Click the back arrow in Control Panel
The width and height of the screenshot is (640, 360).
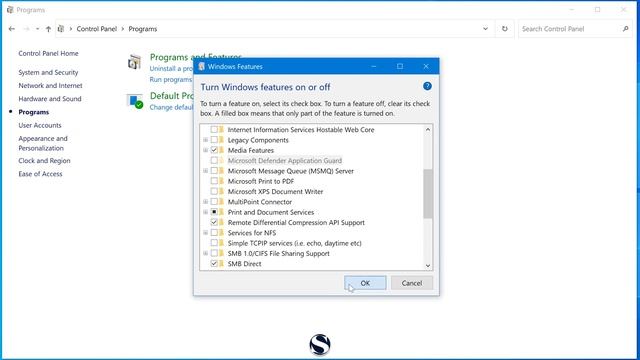12,29
